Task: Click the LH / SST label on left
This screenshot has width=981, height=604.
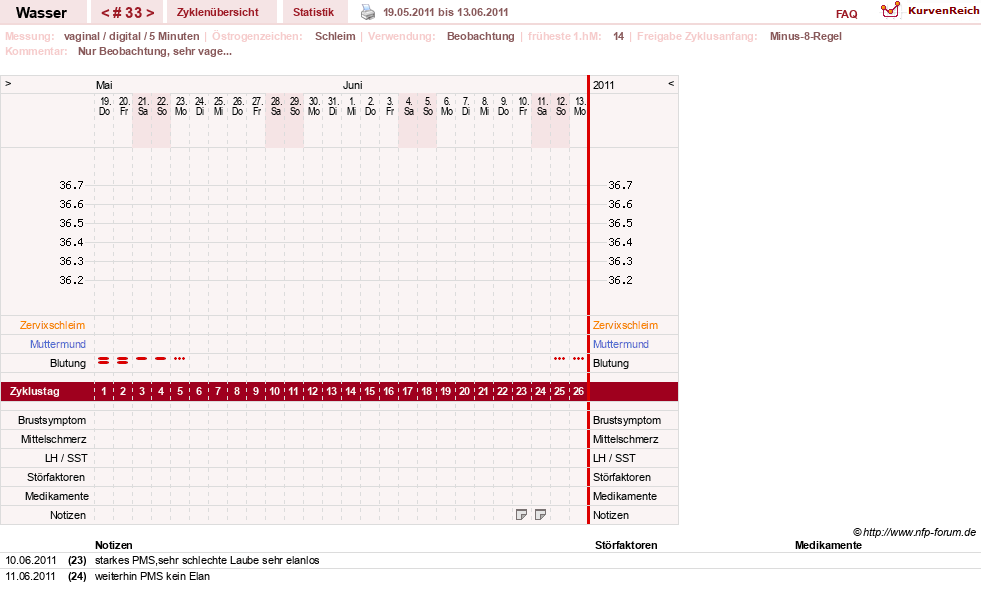Action: coord(66,458)
